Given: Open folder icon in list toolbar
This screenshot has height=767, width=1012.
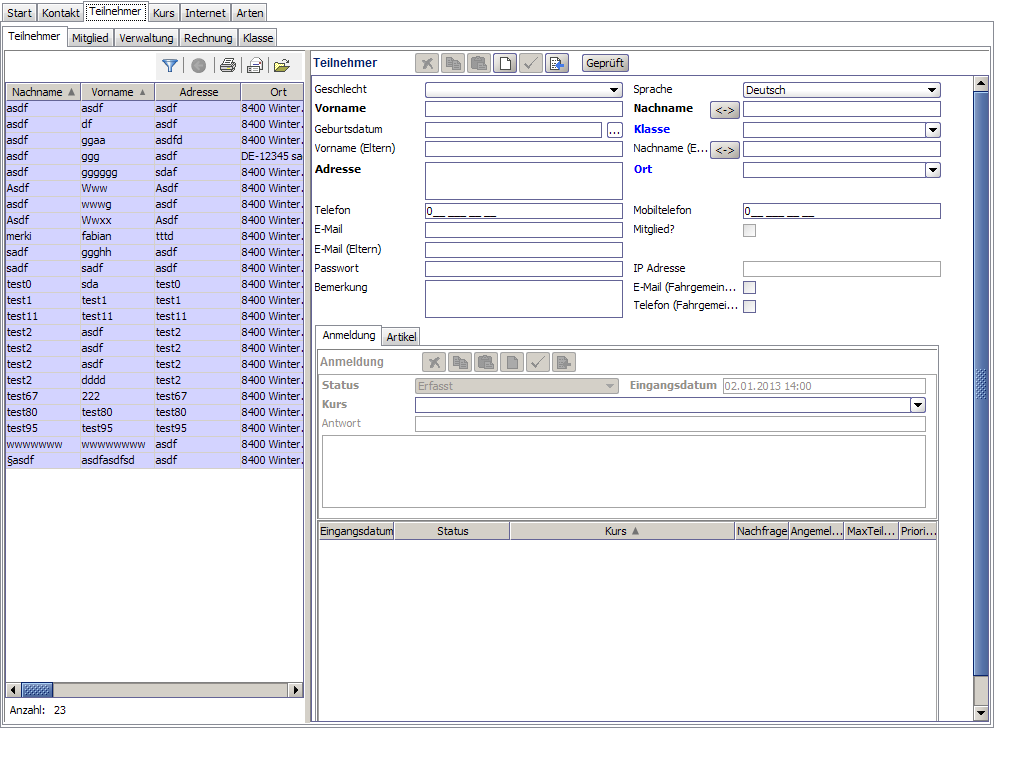Looking at the screenshot, I should [282, 65].
